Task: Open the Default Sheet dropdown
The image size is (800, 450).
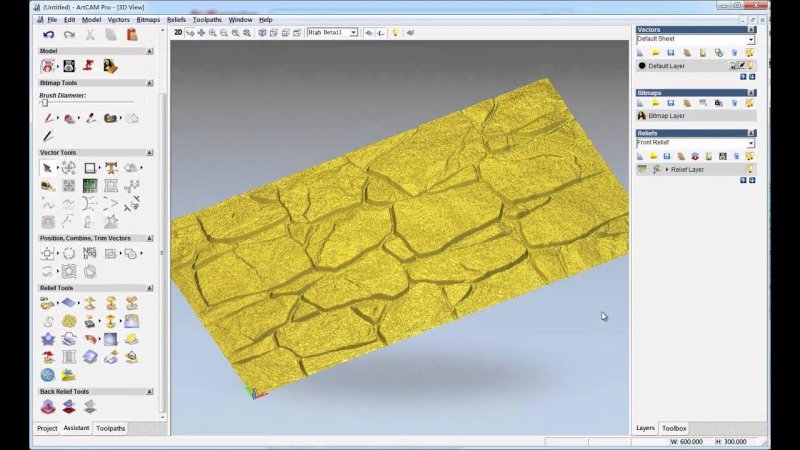Action: tap(750, 39)
